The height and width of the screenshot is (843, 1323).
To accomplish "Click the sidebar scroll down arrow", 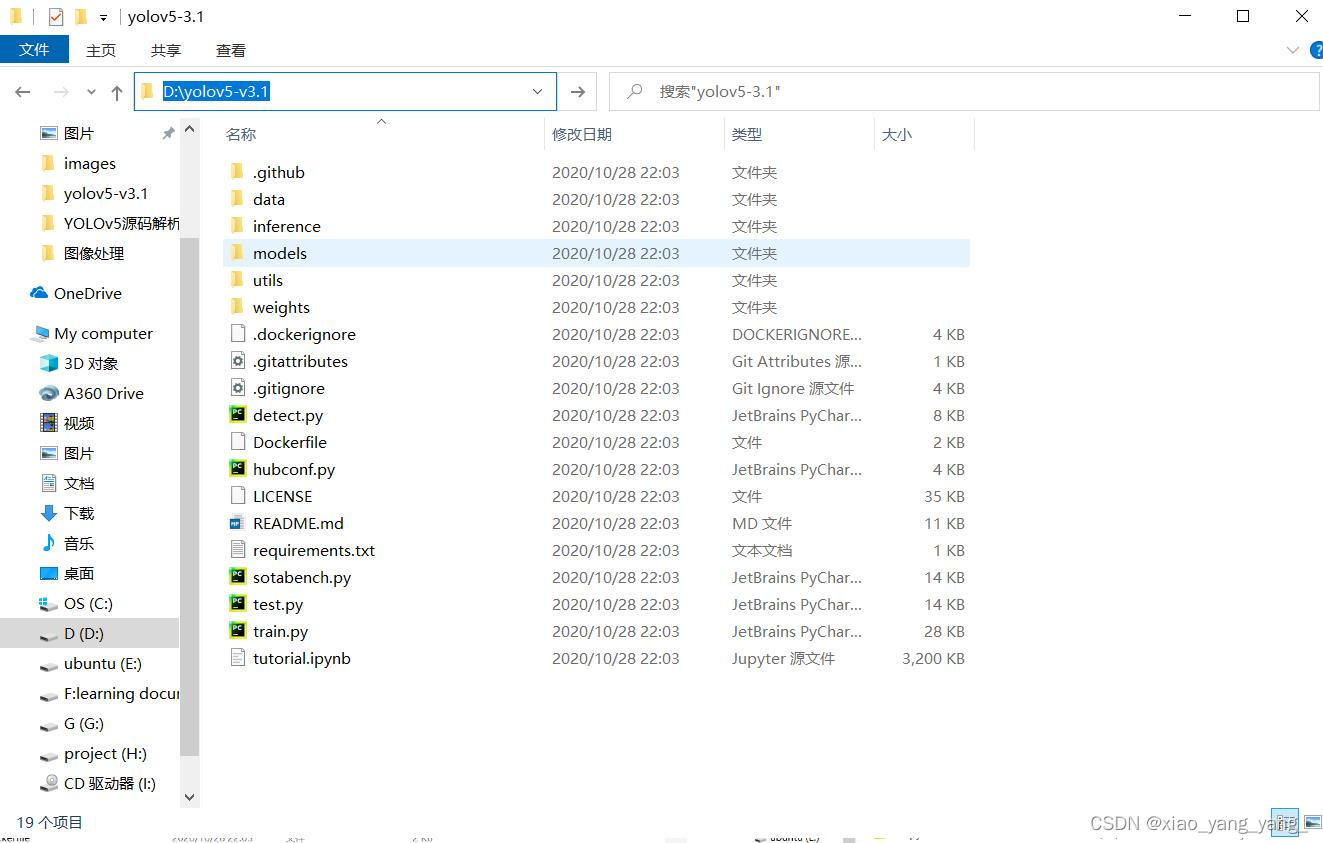I will (x=190, y=798).
